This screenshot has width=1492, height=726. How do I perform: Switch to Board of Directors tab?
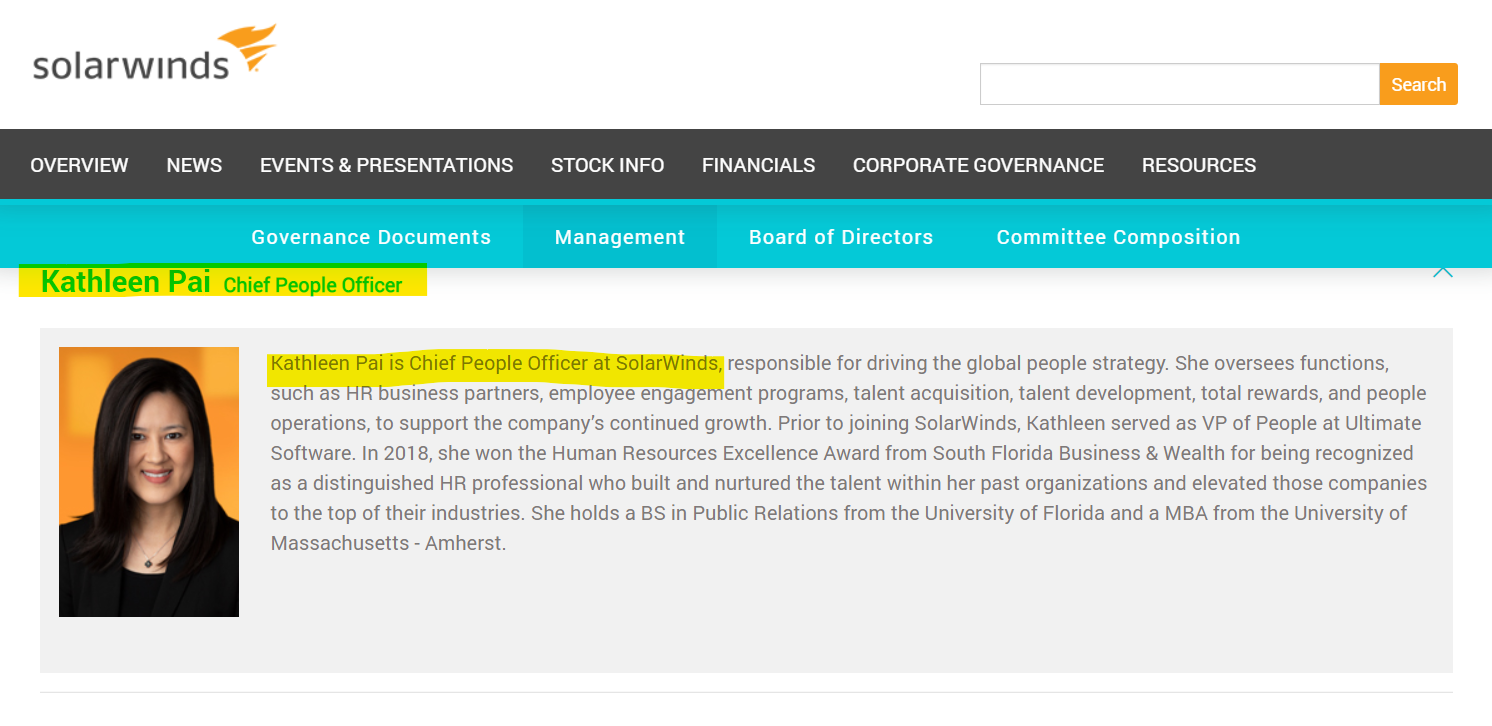coord(841,237)
